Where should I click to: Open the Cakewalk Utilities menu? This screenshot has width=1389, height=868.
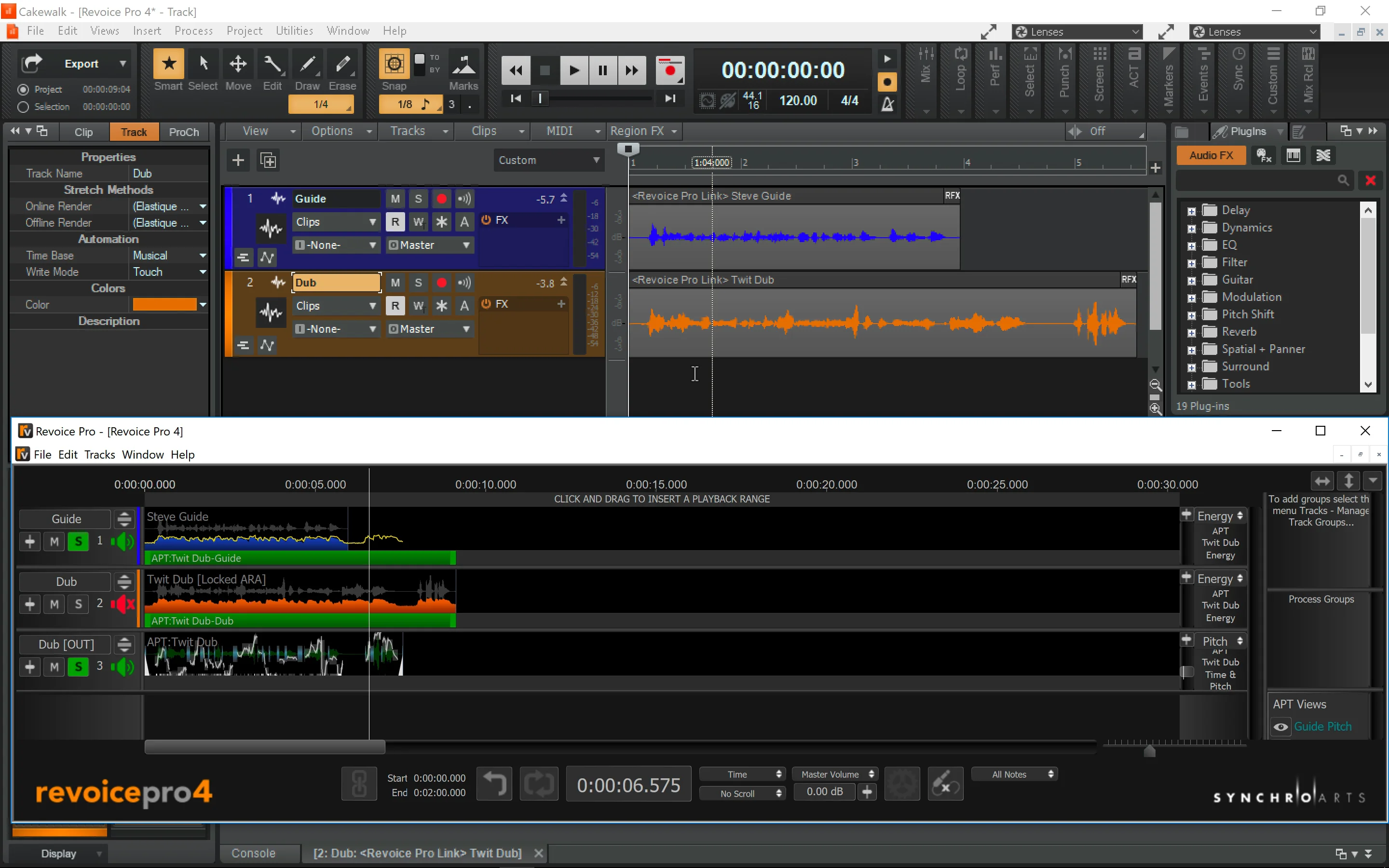(x=295, y=31)
